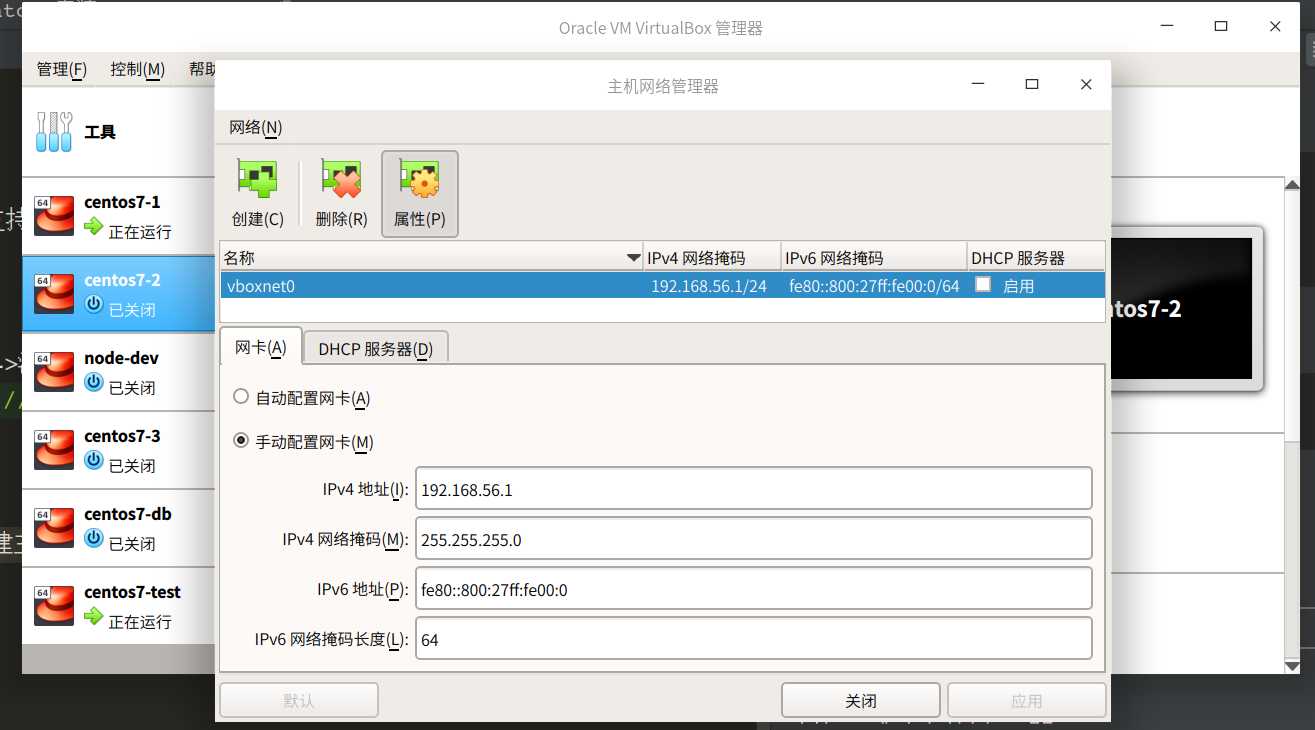Click the DHCP server column header
1315x730 pixels.
(1036, 258)
